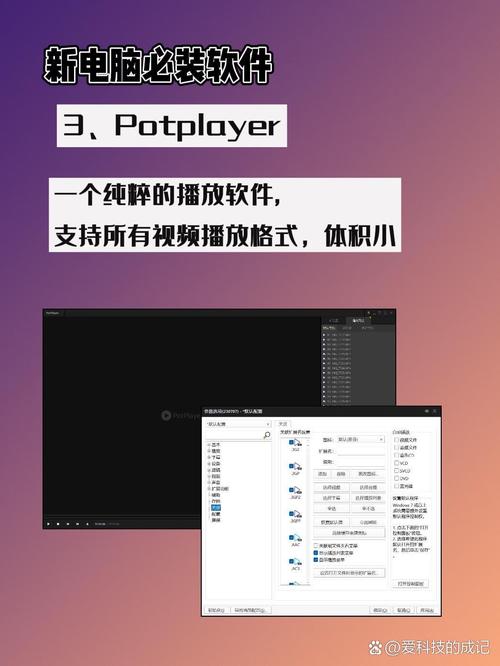Click the 确定(O) button in preferences
This screenshot has width=500, height=666.
point(380,610)
